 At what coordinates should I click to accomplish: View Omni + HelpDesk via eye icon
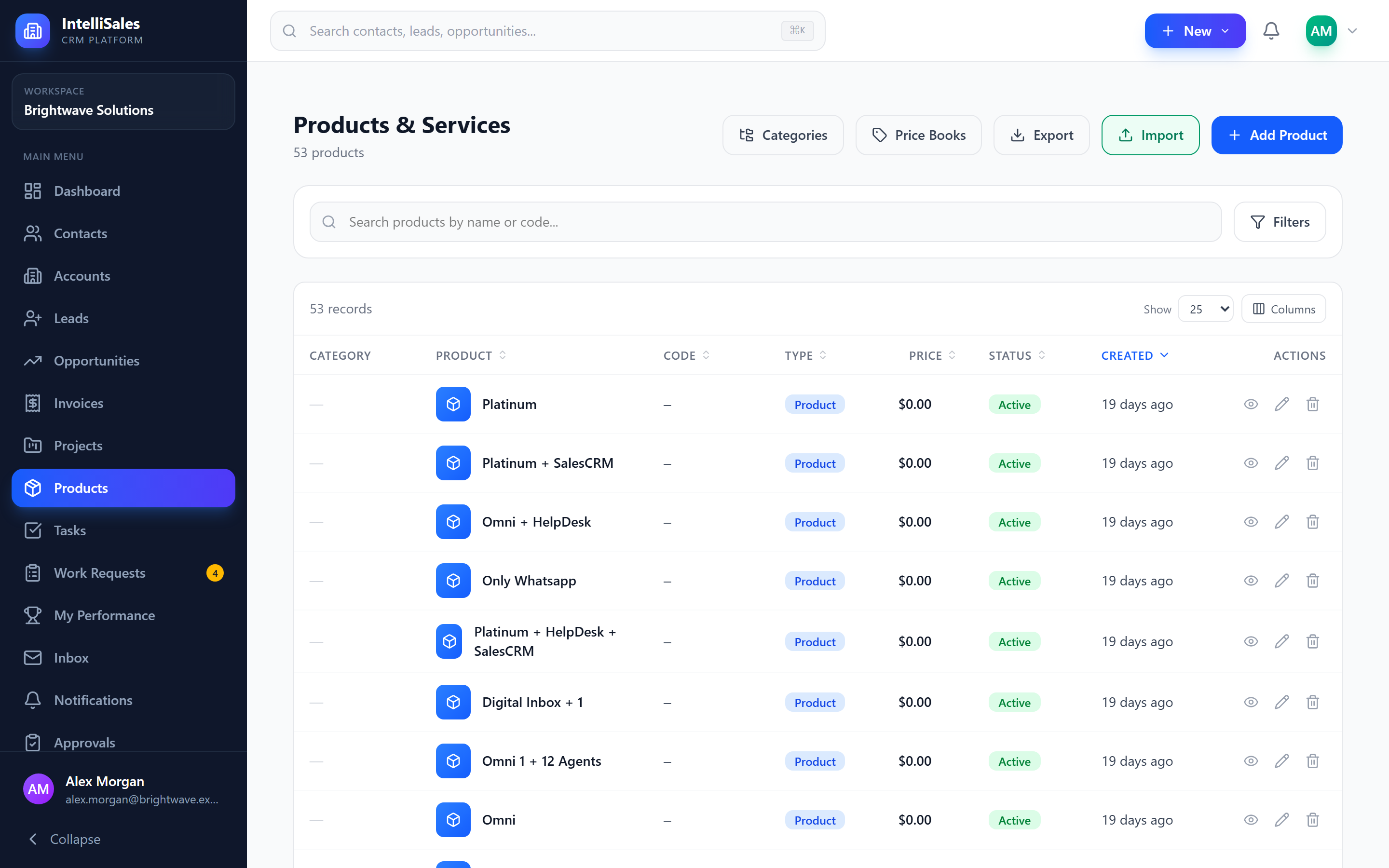pyautogui.click(x=1251, y=522)
